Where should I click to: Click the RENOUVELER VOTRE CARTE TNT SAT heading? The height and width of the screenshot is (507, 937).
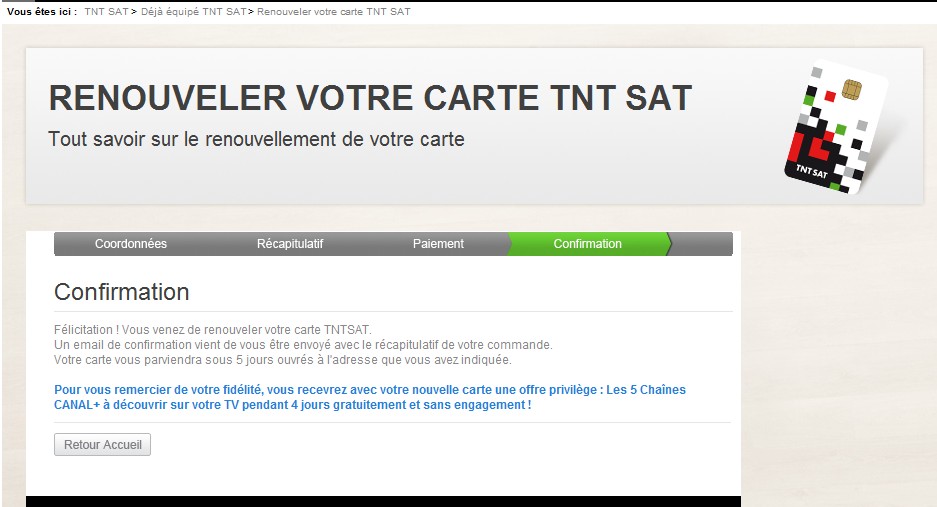pos(370,98)
